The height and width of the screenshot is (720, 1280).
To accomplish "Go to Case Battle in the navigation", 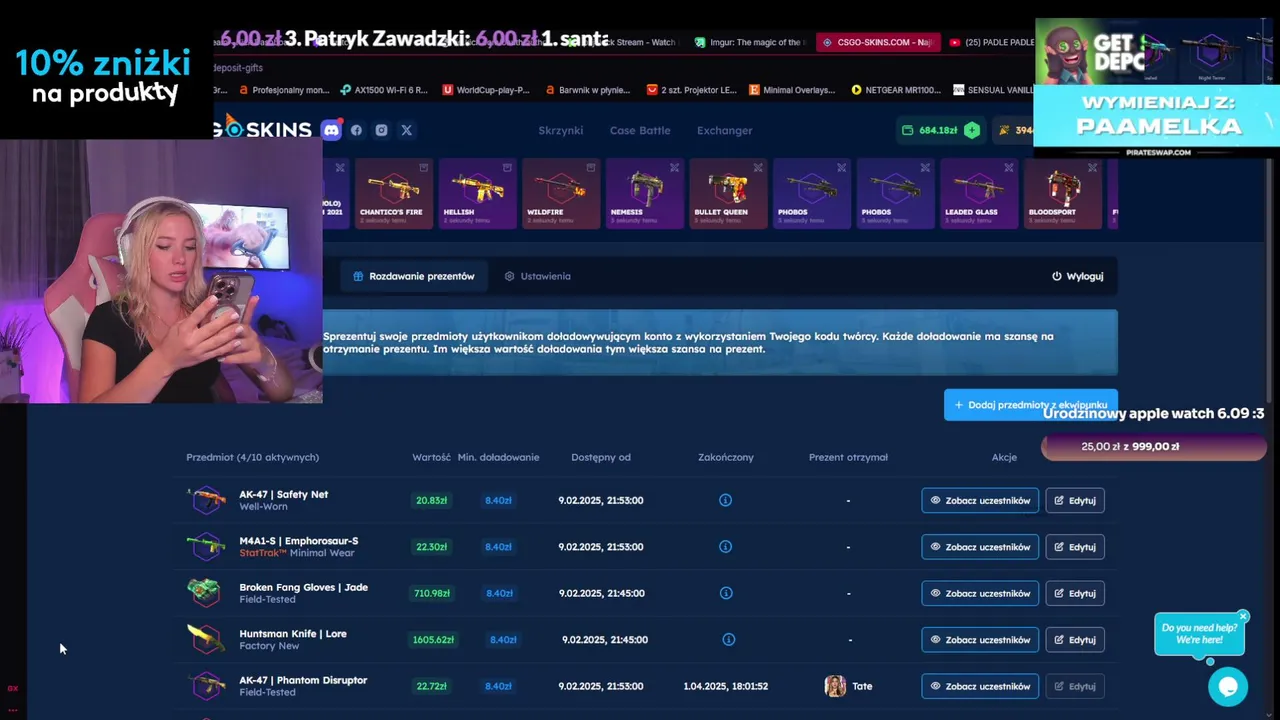I will (640, 130).
